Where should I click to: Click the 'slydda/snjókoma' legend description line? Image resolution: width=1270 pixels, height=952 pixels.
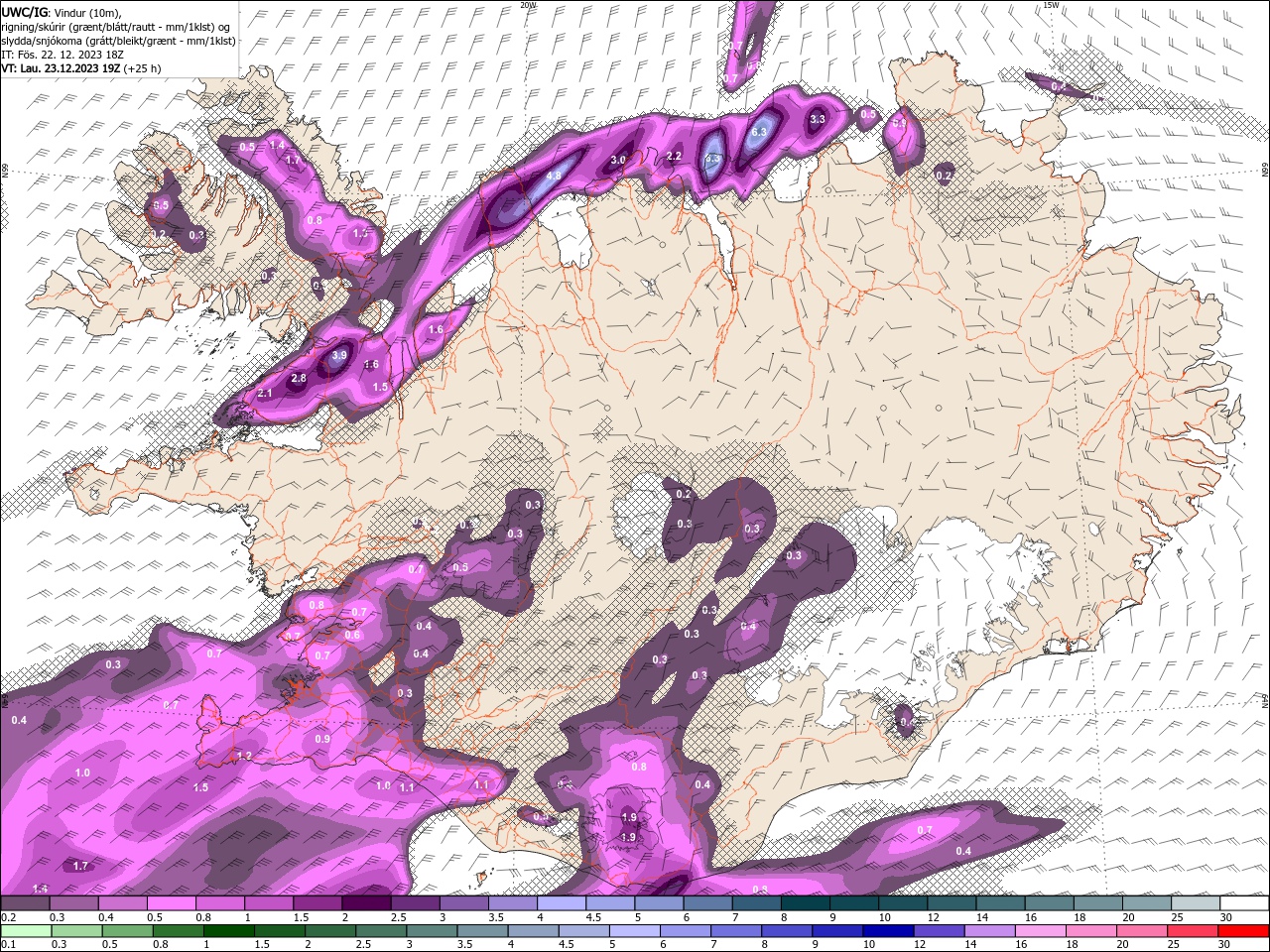(x=118, y=41)
